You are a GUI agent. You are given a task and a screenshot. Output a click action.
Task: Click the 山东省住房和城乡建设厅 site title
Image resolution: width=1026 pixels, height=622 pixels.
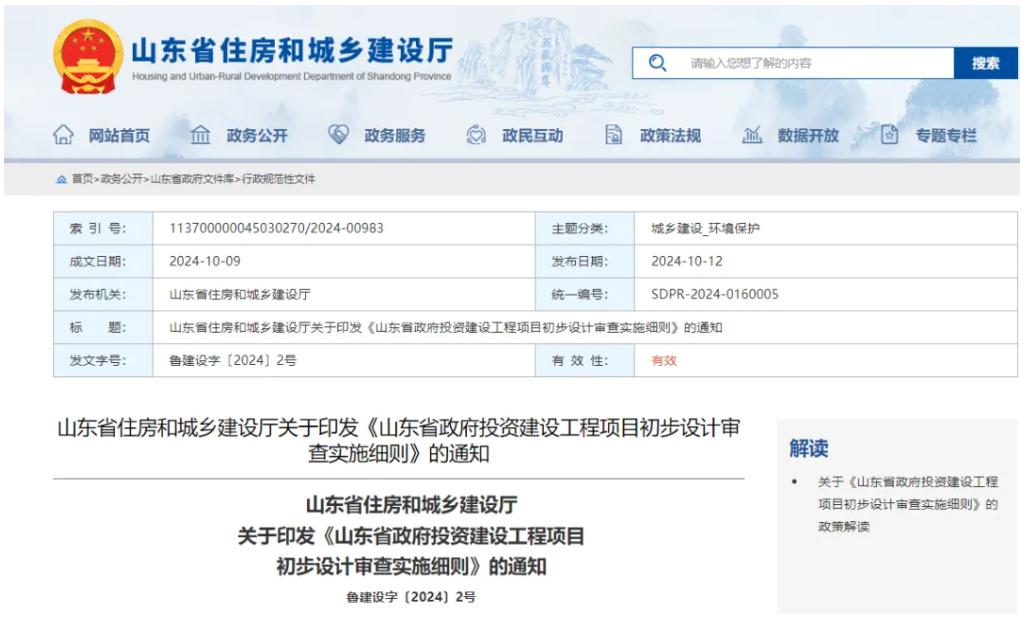click(x=292, y=50)
